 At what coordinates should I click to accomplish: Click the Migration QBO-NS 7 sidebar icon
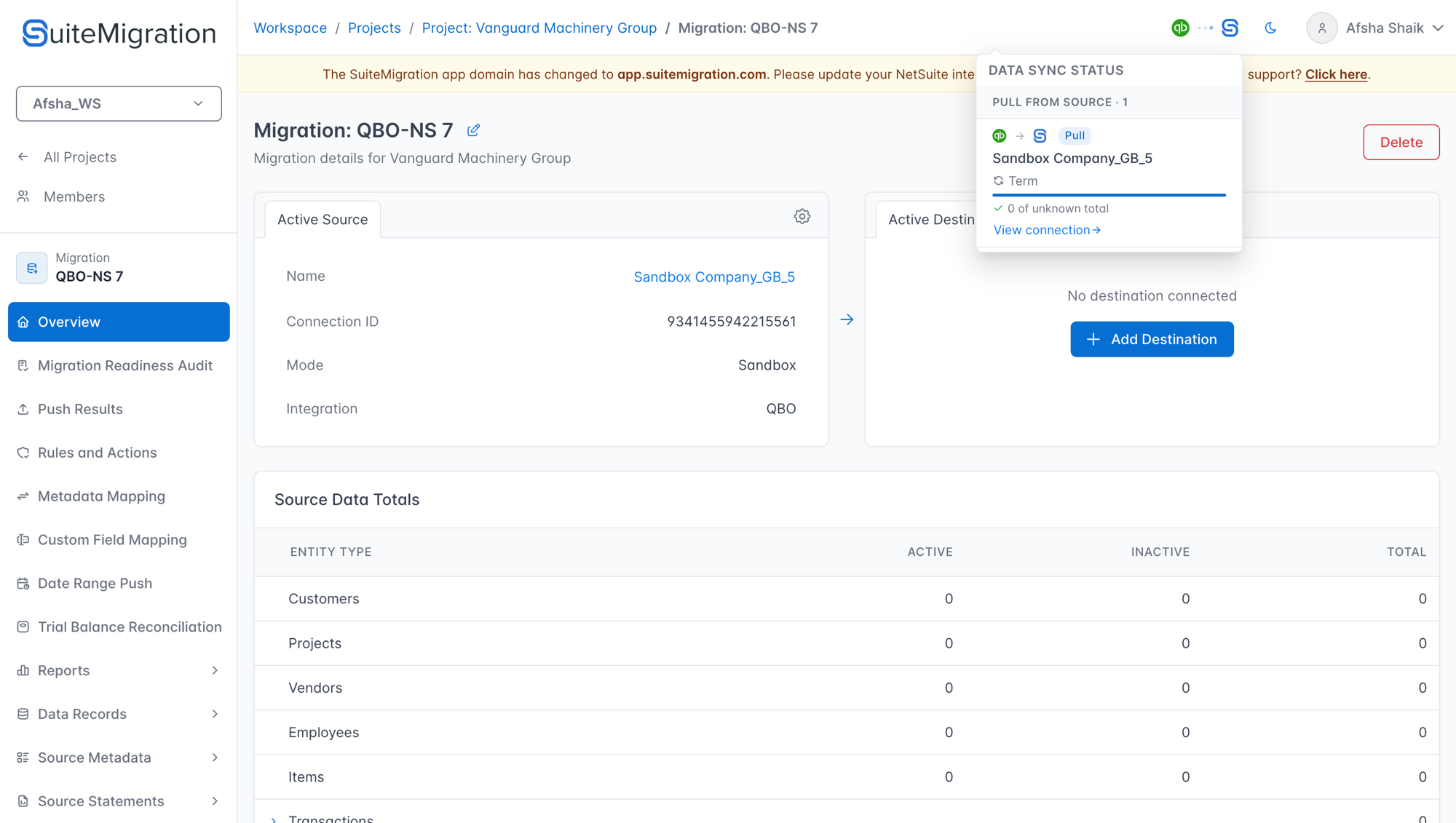pyautogui.click(x=32, y=268)
